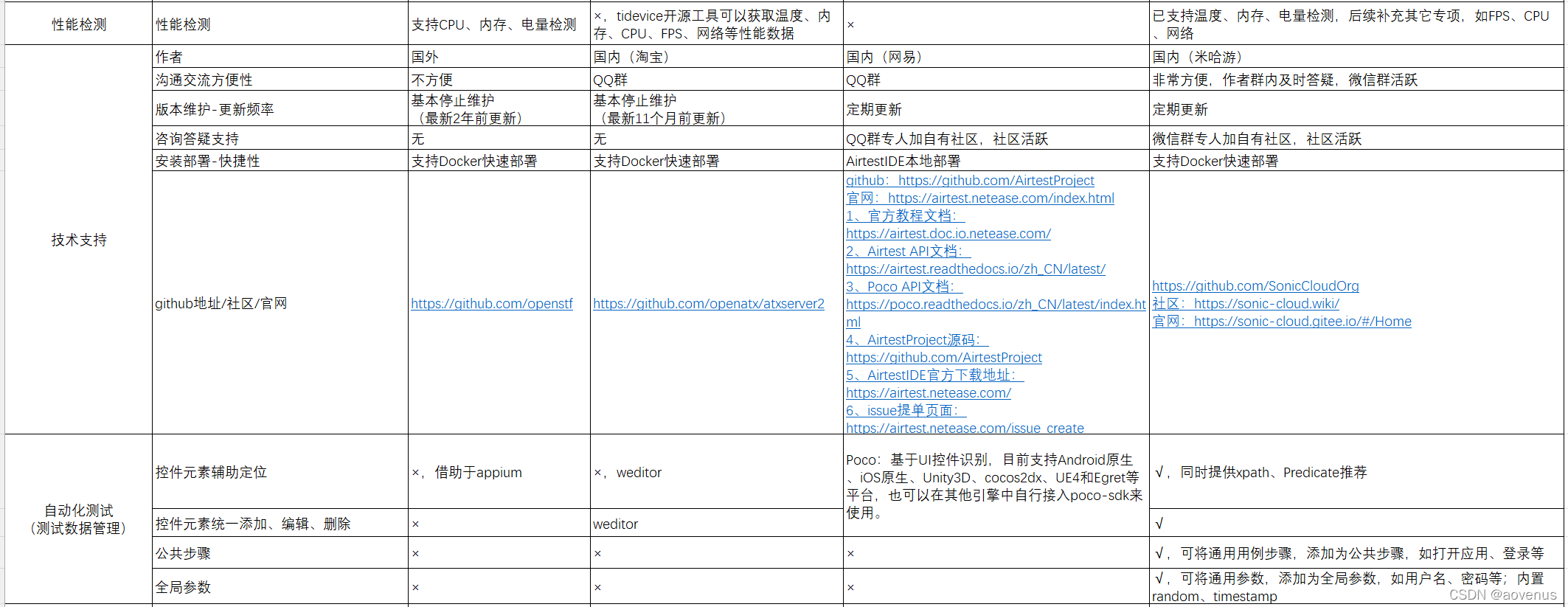Select the '非常方便，作者群内及时答疑' cell
This screenshot has width=1568, height=607.
(x=1356, y=80)
